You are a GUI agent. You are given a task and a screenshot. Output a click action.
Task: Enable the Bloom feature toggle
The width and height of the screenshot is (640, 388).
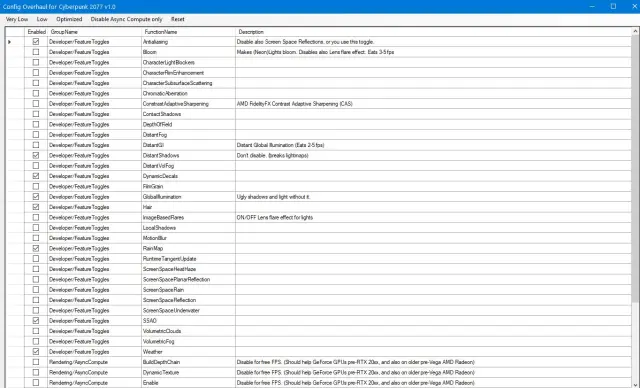[36, 52]
